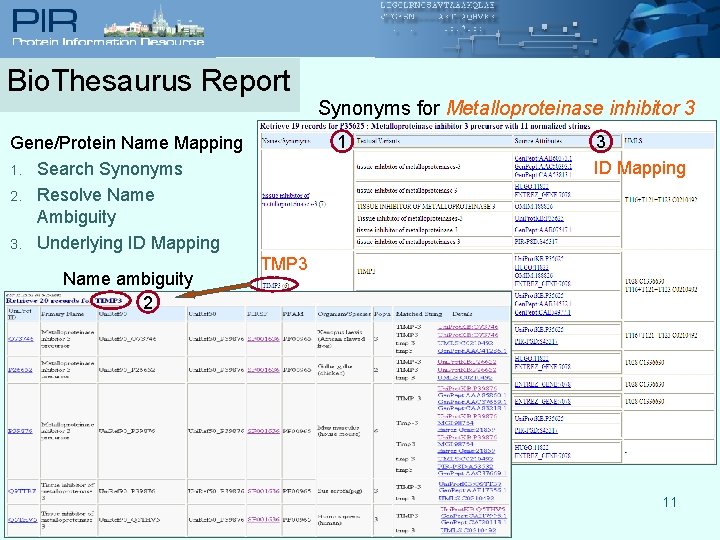Viewport: 720px width, 540px height.
Task: Open UniProt ID link in Homo sapiens row
Action: pyautogui.click(x=22, y=519)
